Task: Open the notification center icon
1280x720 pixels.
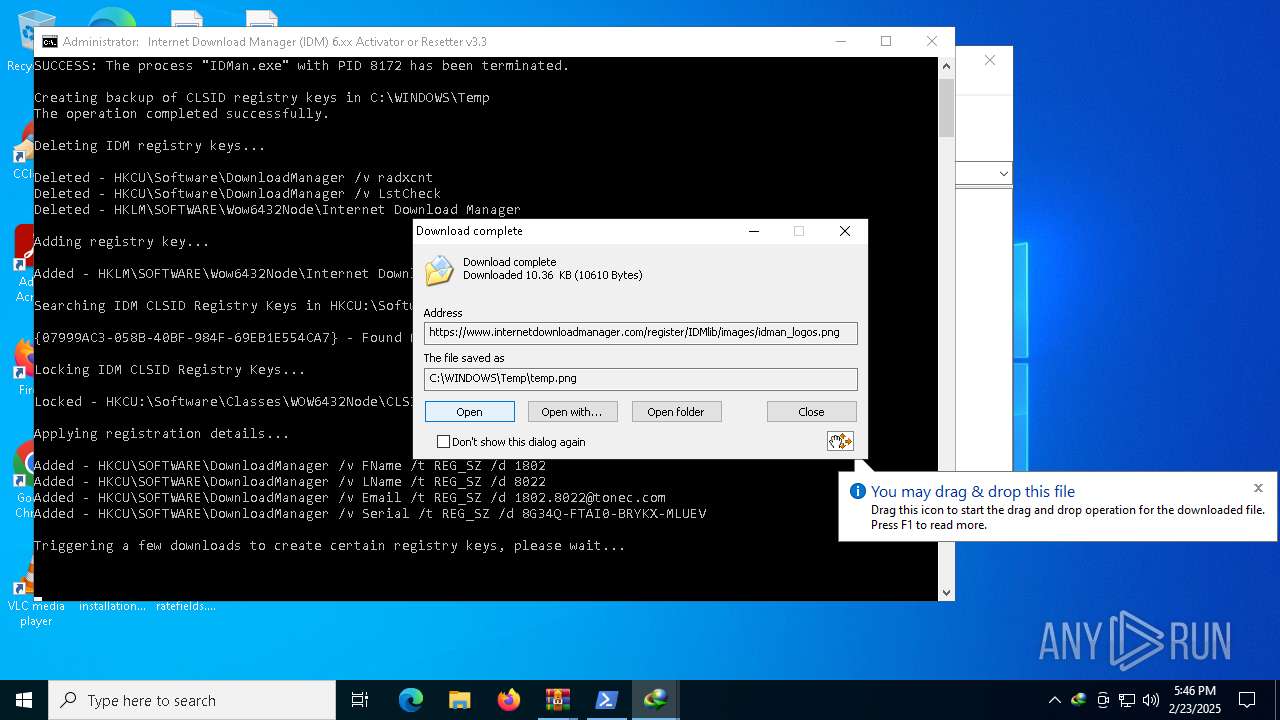Action: click(x=1247, y=700)
